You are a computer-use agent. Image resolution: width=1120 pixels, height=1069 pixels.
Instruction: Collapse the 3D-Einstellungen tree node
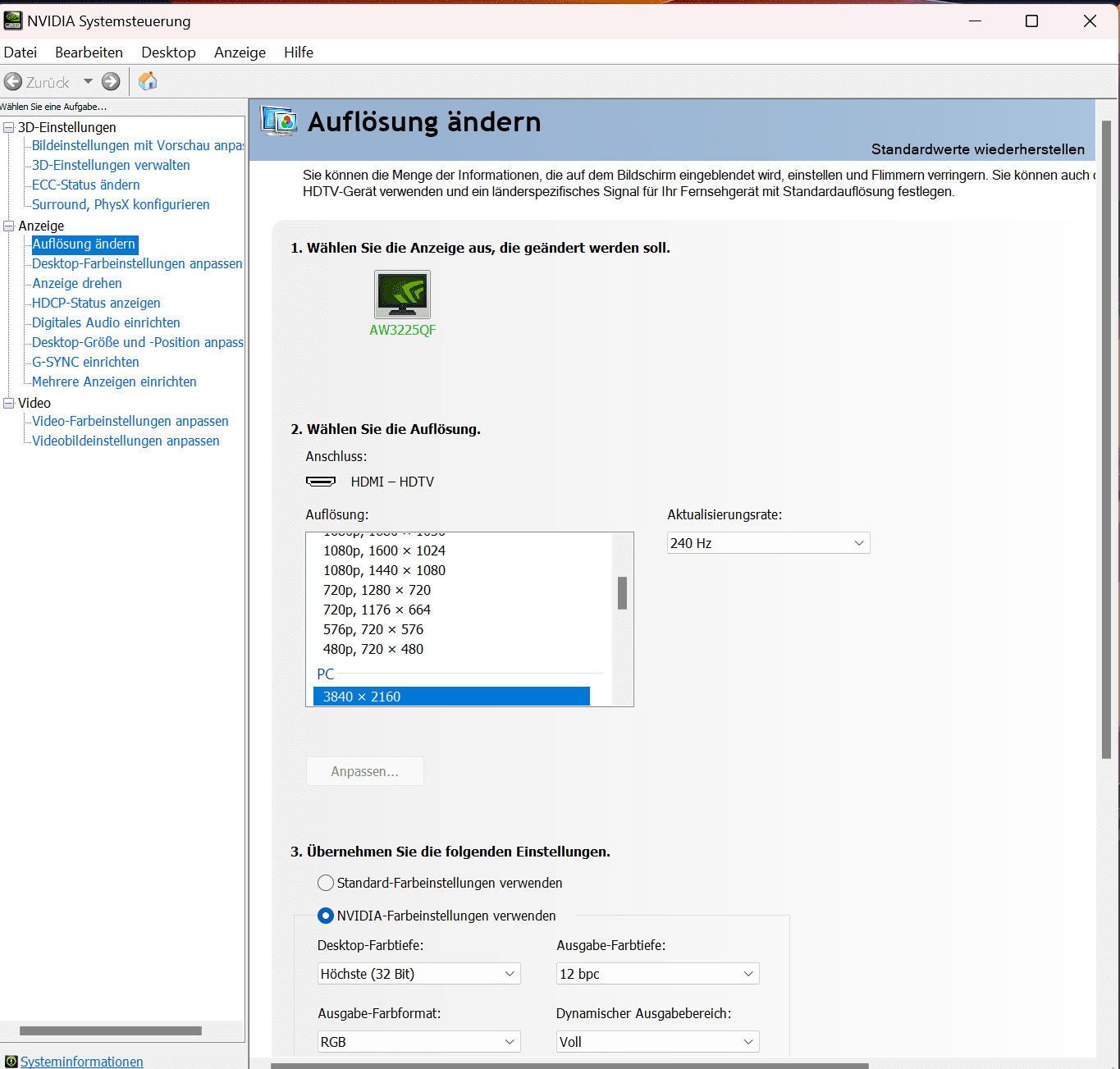coord(9,127)
